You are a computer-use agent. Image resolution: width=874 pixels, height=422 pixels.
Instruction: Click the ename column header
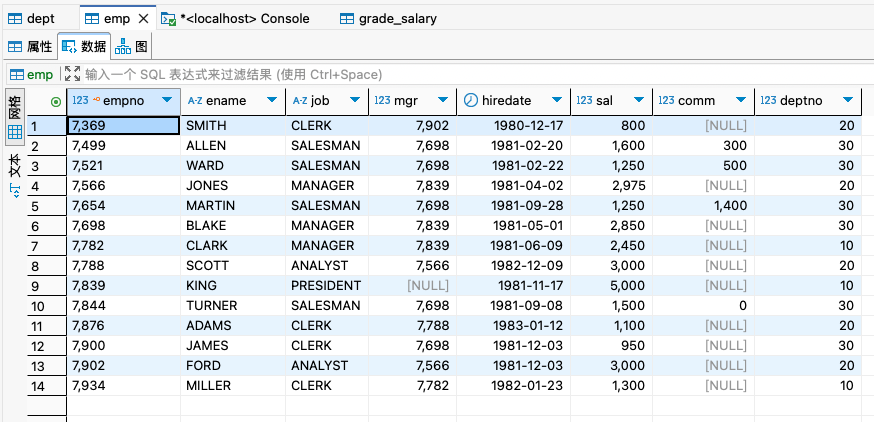(x=233, y=101)
